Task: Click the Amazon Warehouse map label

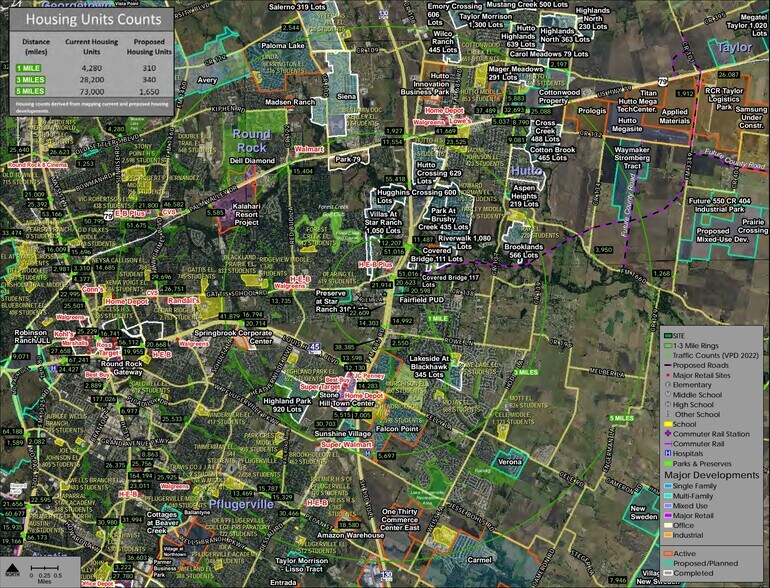Action: click(322, 537)
